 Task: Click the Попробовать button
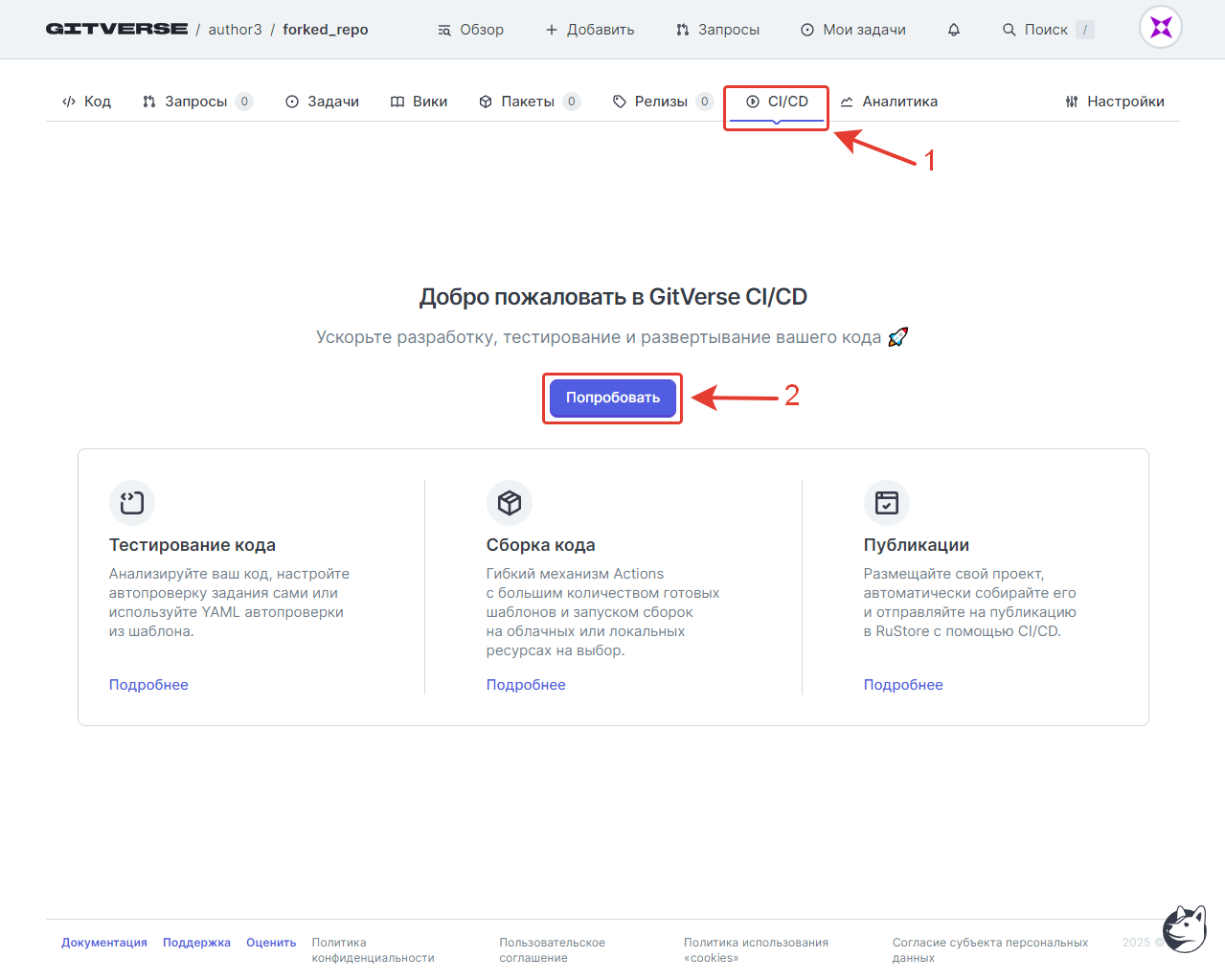point(613,398)
